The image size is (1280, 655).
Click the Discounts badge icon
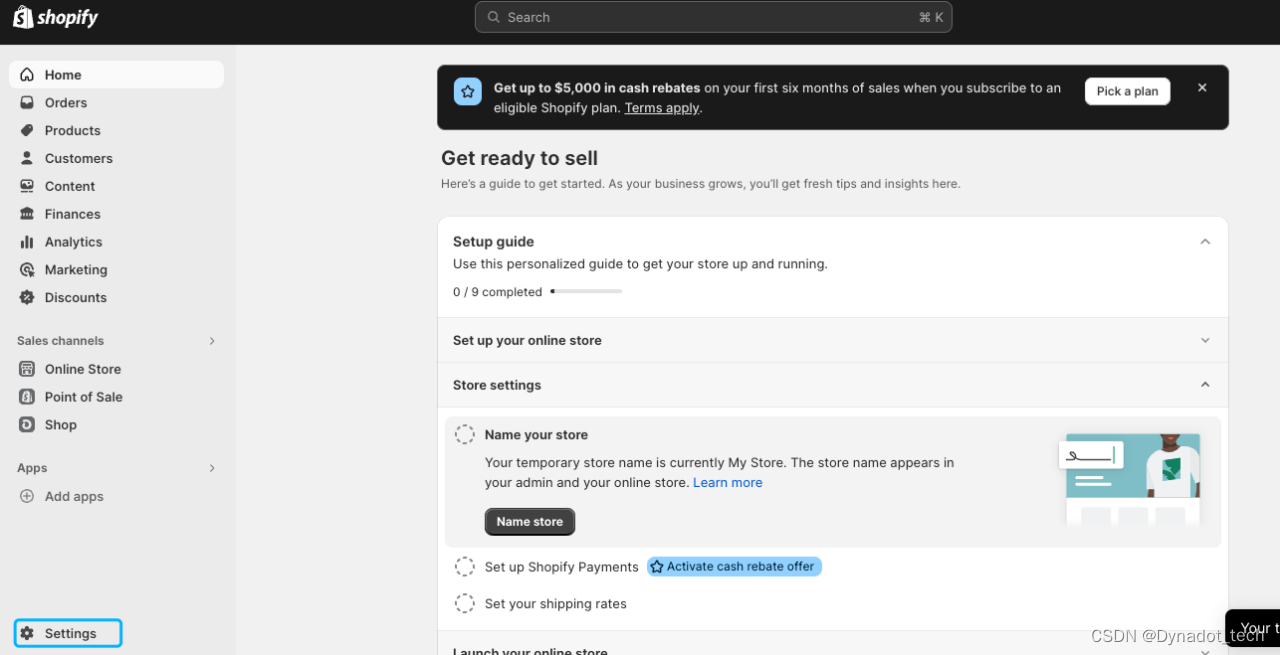tap(27, 297)
